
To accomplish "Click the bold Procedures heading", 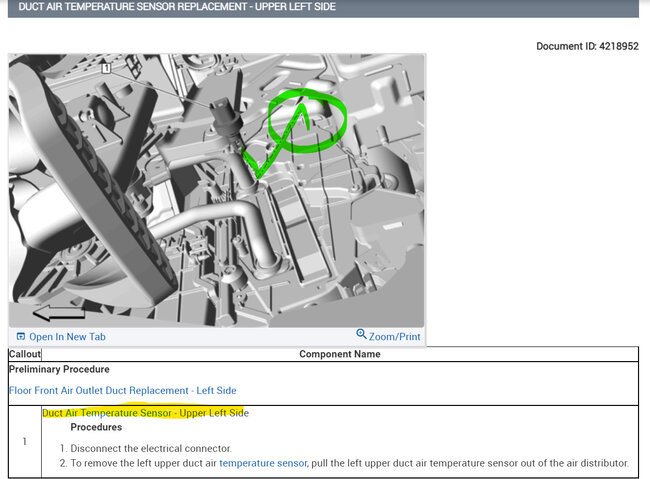I will point(96,427).
